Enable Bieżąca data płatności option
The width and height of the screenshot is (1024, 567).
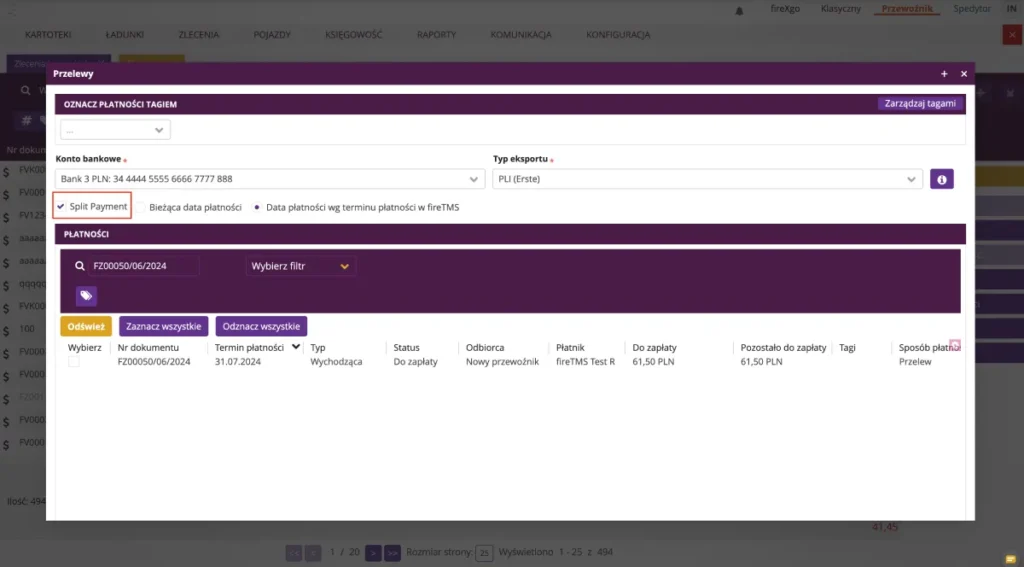(140, 207)
